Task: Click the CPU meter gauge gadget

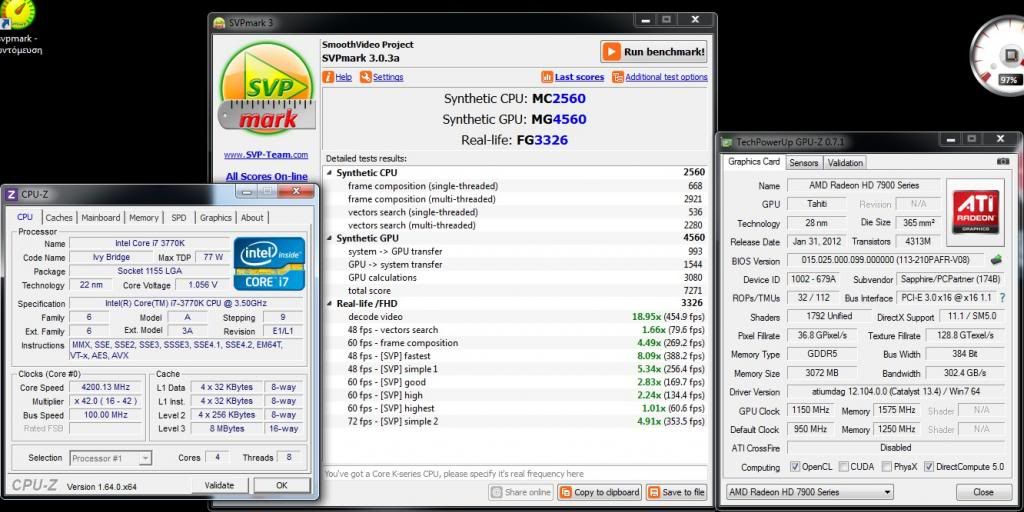Action: tap(998, 56)
